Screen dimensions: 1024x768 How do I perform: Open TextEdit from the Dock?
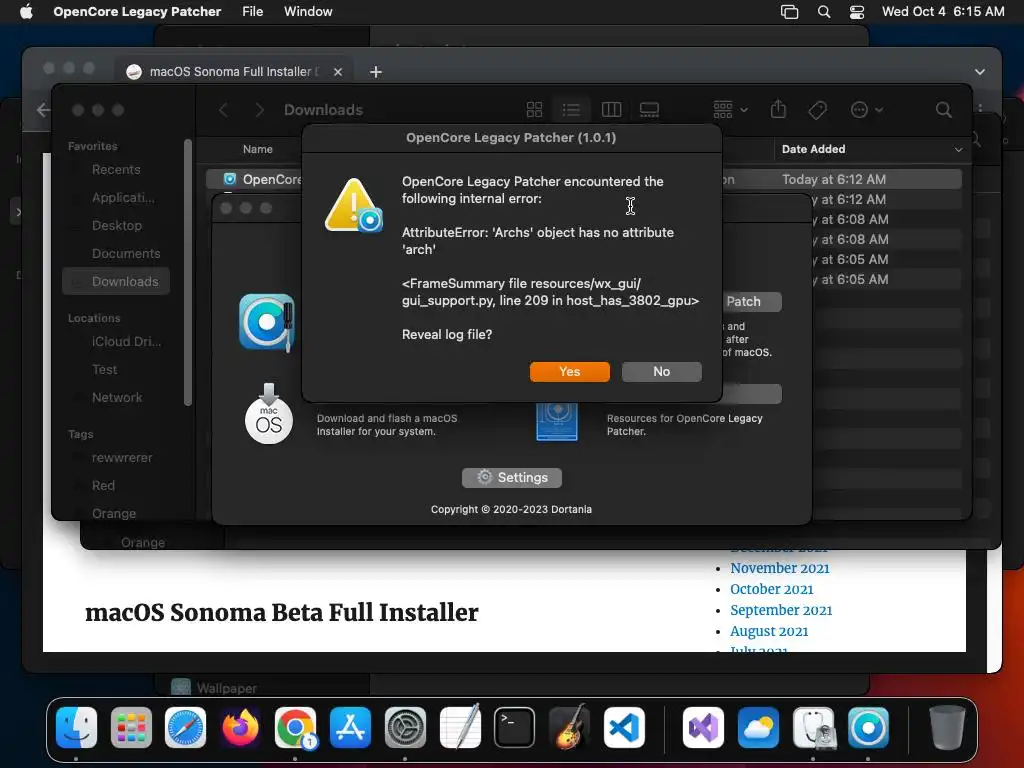pos(460,727)
